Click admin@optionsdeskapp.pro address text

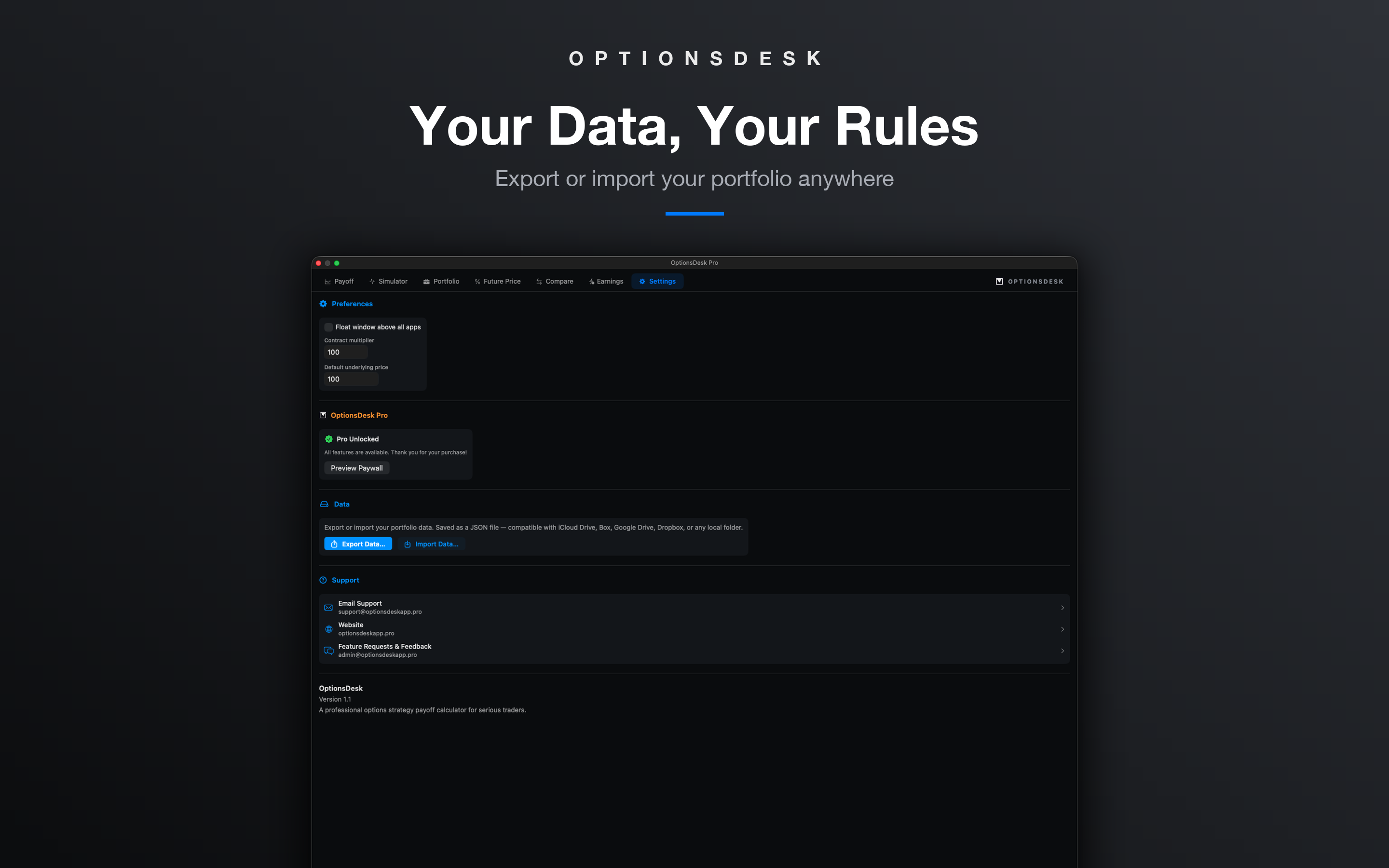[378, 655]
